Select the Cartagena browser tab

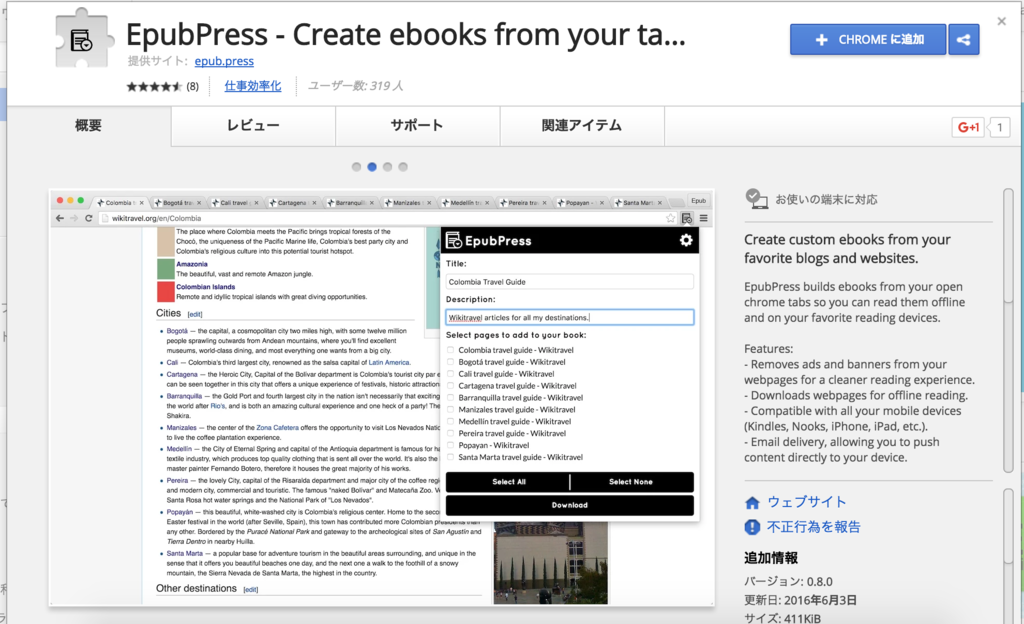click(292, 202)
